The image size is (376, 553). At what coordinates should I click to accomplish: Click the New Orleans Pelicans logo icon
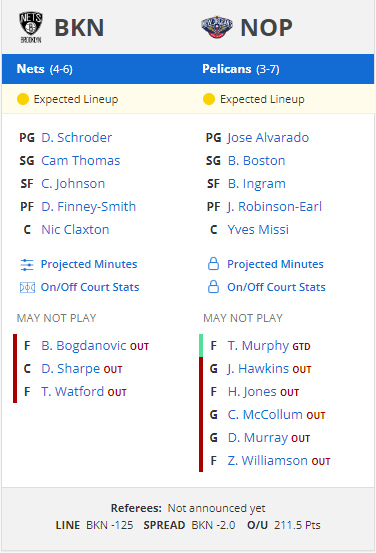click(x=217, y=27)
